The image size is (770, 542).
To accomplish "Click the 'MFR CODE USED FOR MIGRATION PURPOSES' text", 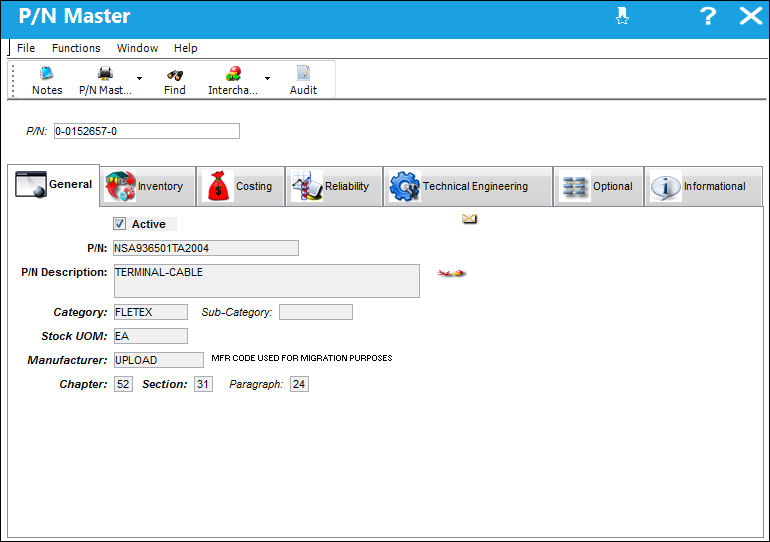I will pyautogui.click(x=302, y=358).
